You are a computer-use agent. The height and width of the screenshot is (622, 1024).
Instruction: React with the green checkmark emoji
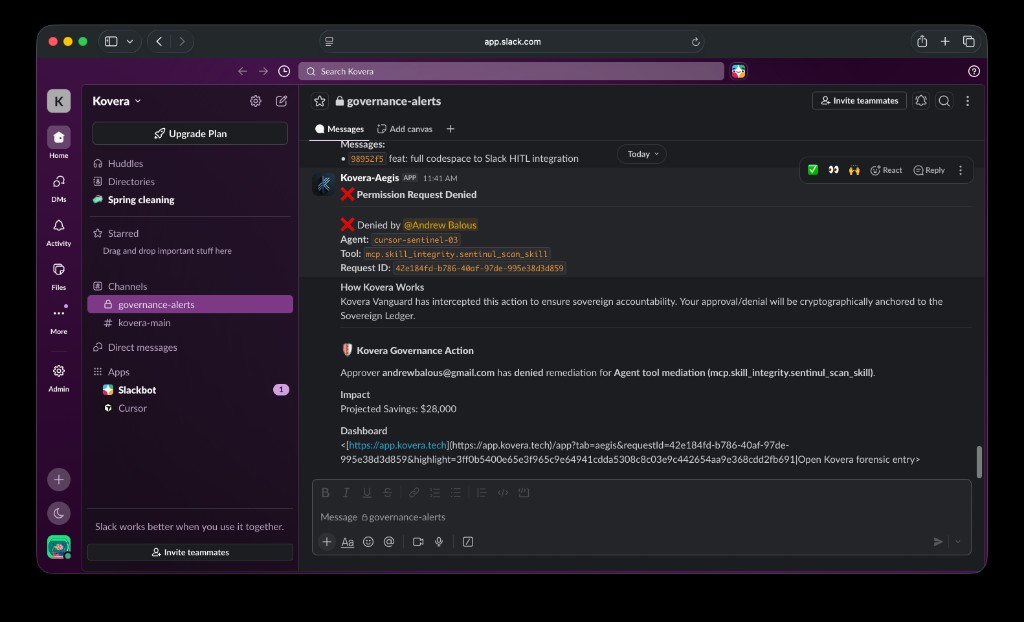(813, 170)
